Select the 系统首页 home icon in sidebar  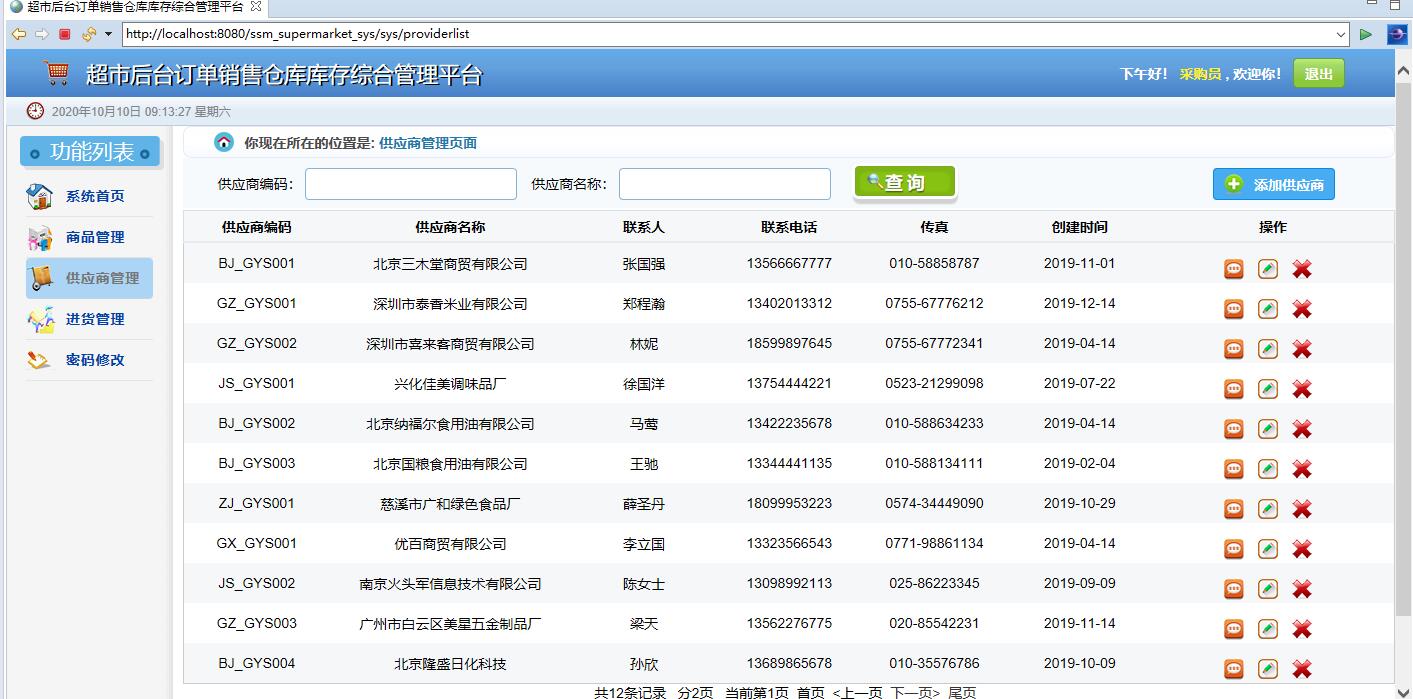click(39, 195)
